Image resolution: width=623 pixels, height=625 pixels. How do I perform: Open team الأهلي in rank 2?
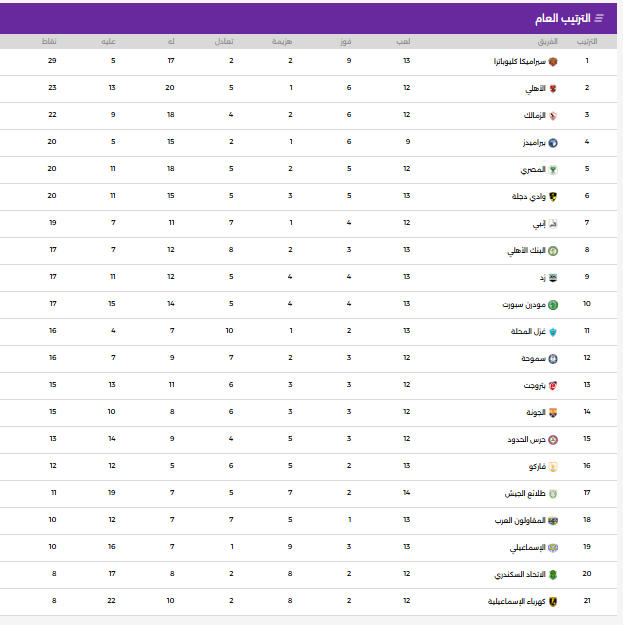point(535,88)
